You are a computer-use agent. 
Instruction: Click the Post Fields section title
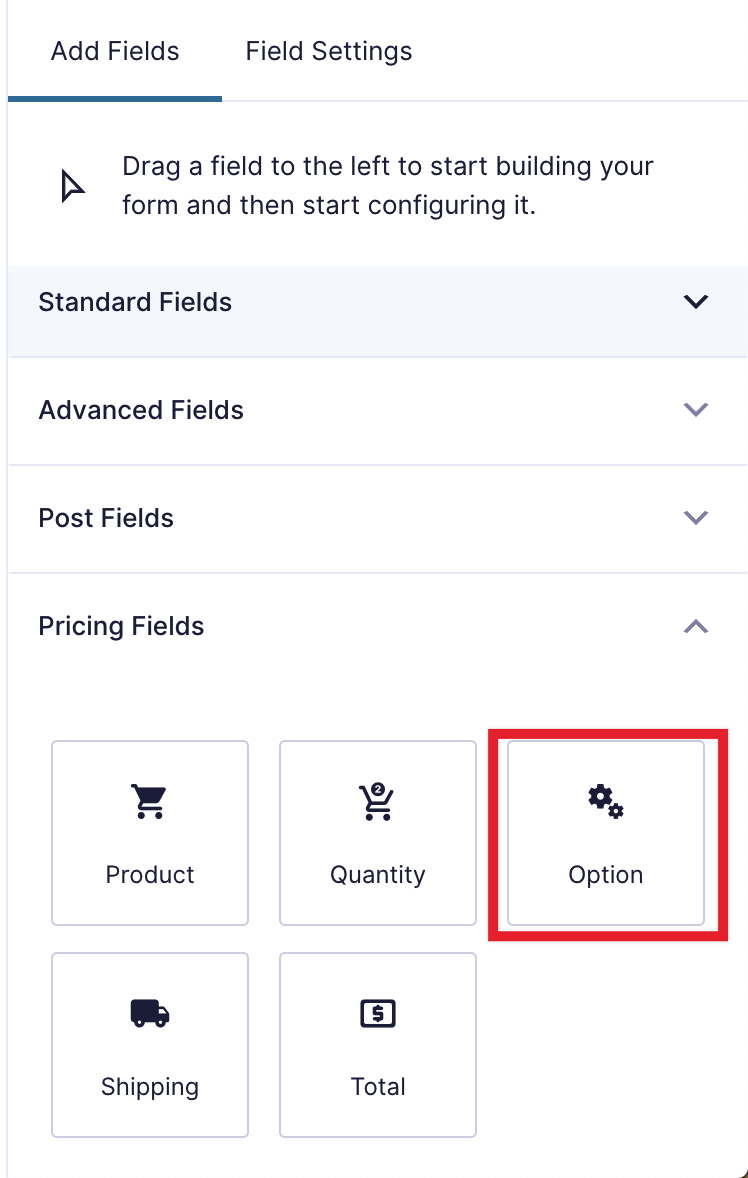[x=106, y=518]
